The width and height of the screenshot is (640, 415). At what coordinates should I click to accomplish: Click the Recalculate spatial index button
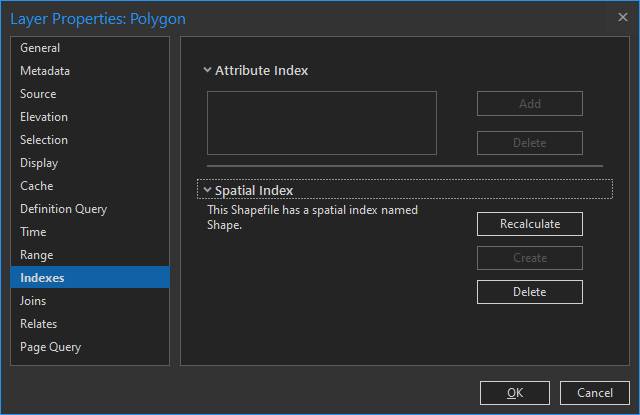pos(530,224)
